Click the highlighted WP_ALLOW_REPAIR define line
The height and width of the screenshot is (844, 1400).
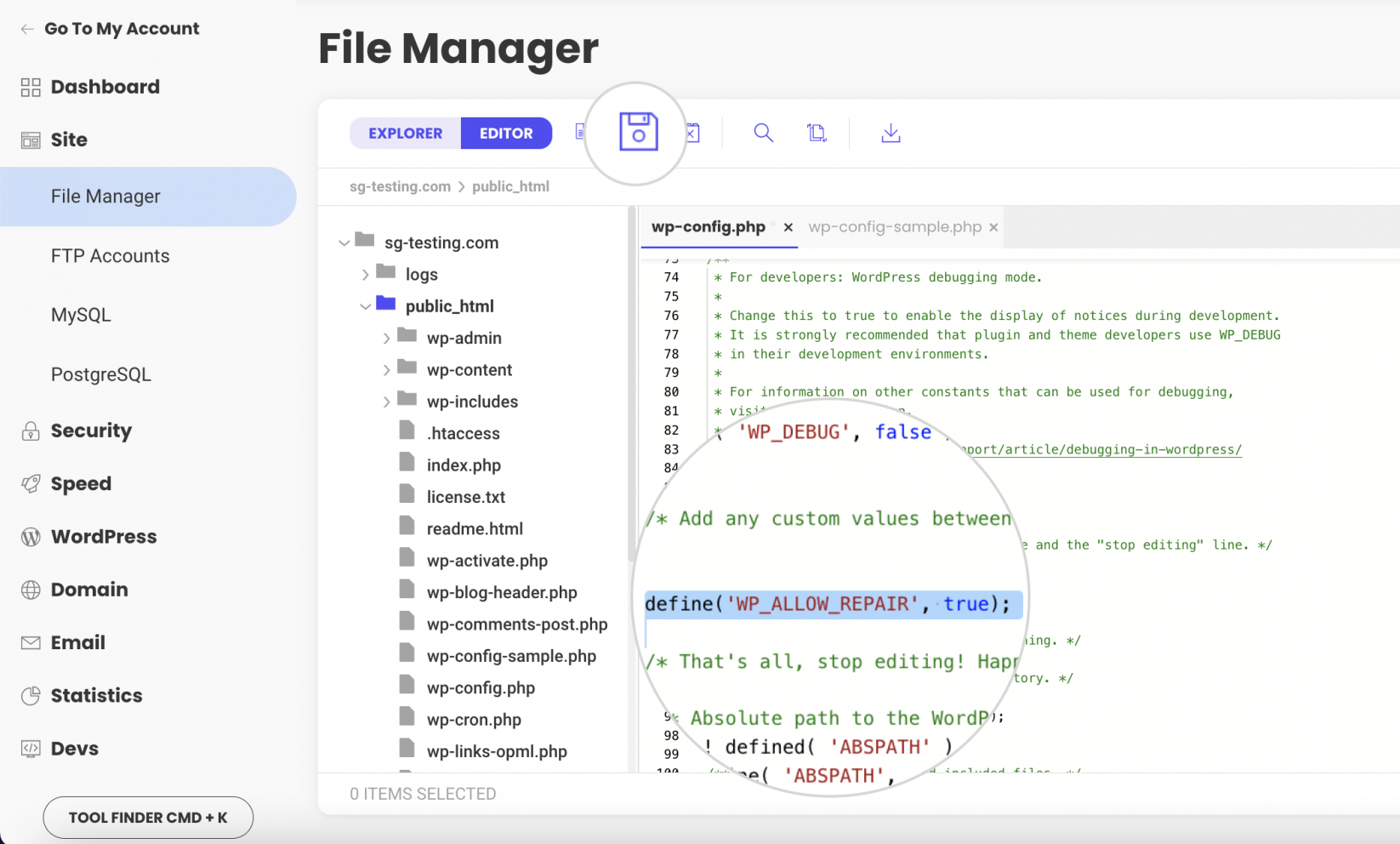pyautogui.click(x=834, y=604)
